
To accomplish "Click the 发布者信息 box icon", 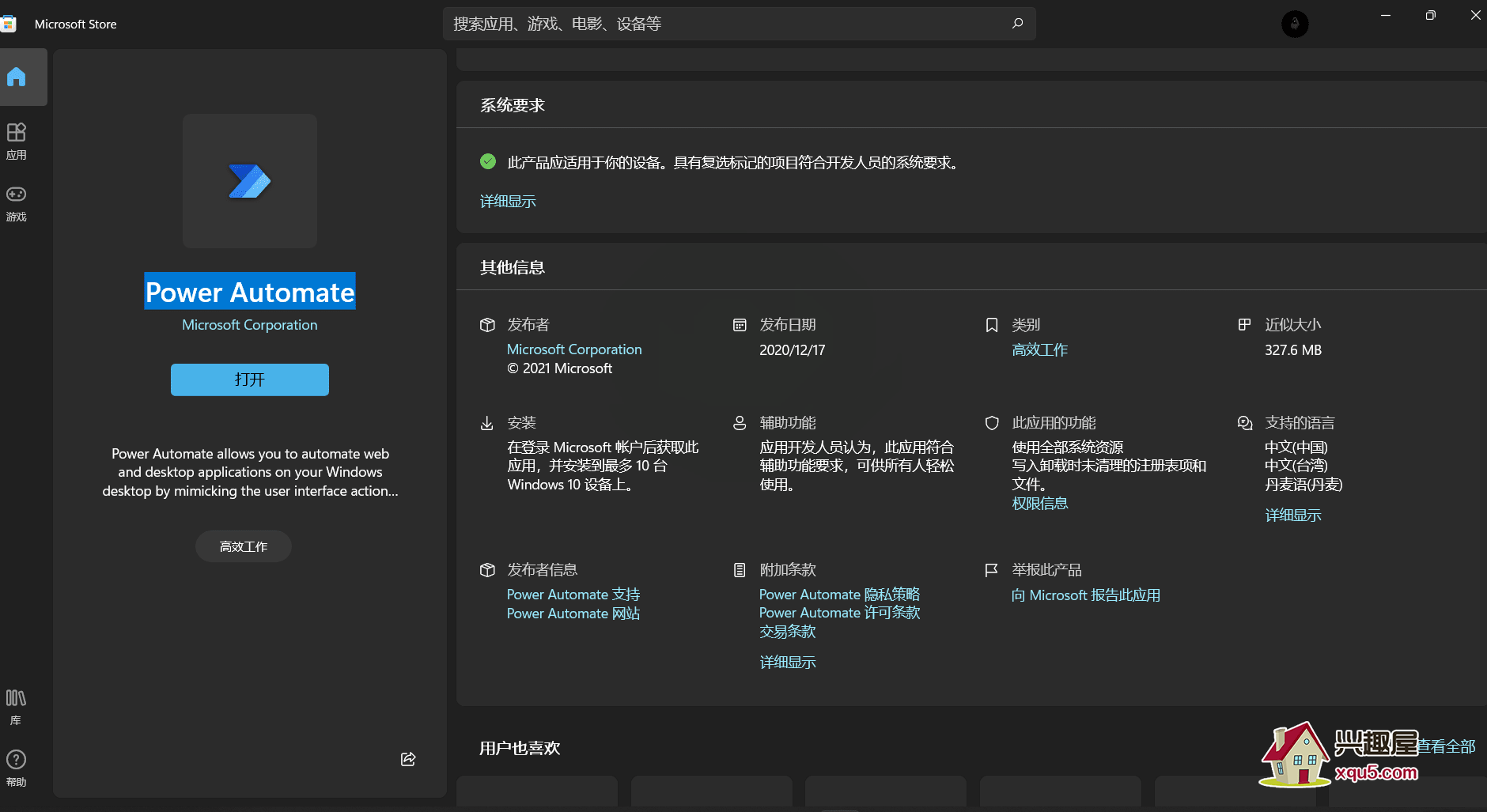I will 487,570.
